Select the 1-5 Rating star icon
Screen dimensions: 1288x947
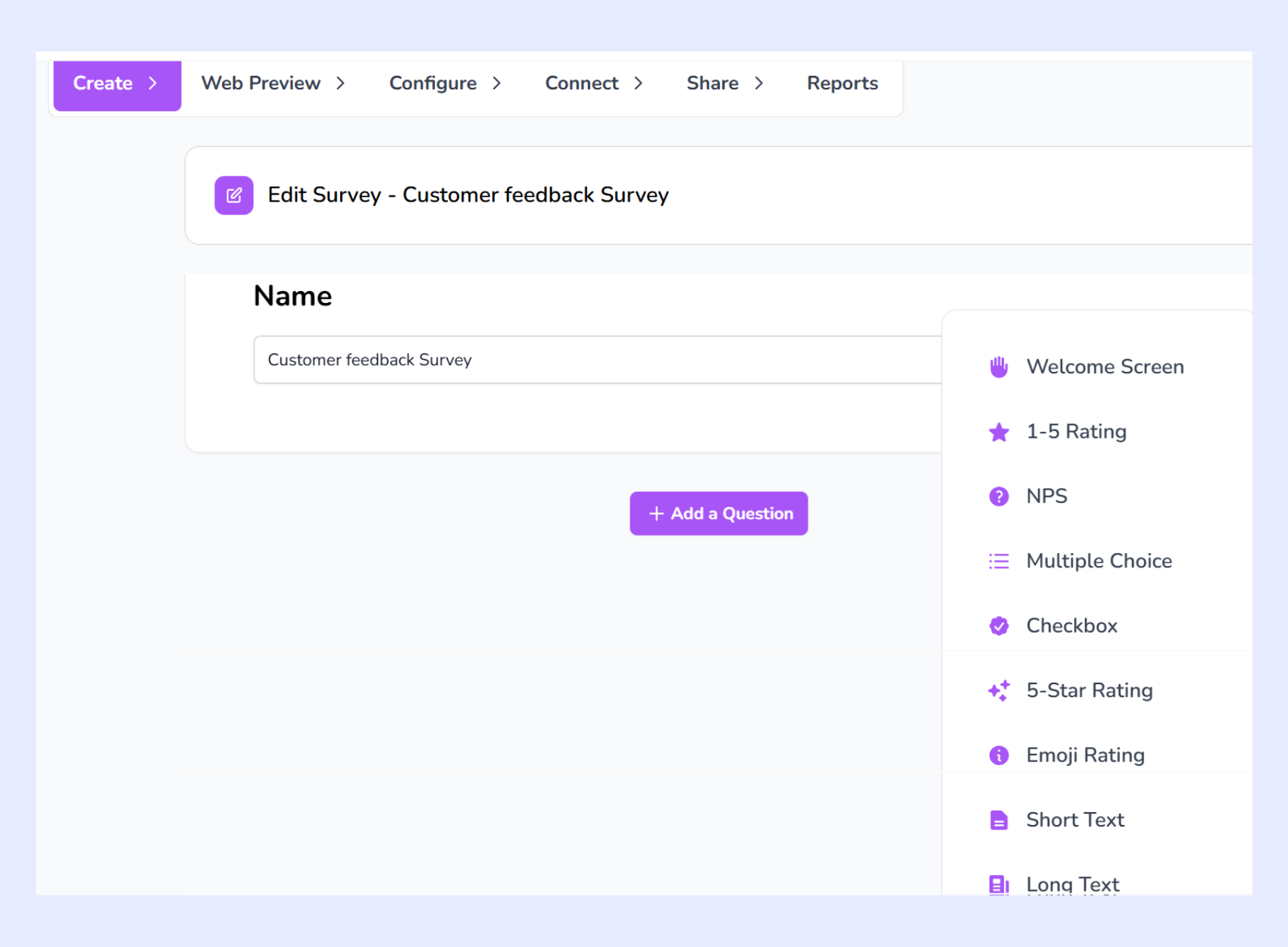[x=999, y=431]
